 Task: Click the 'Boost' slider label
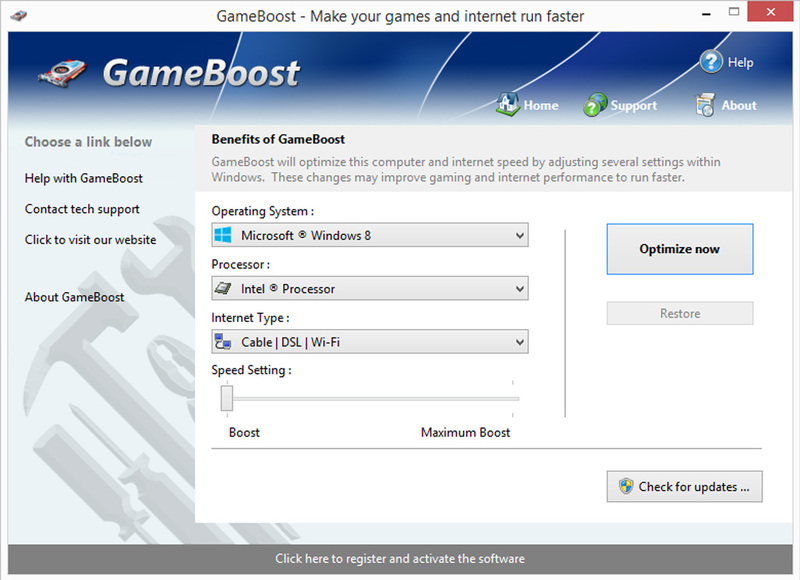(x=244, y=433)
